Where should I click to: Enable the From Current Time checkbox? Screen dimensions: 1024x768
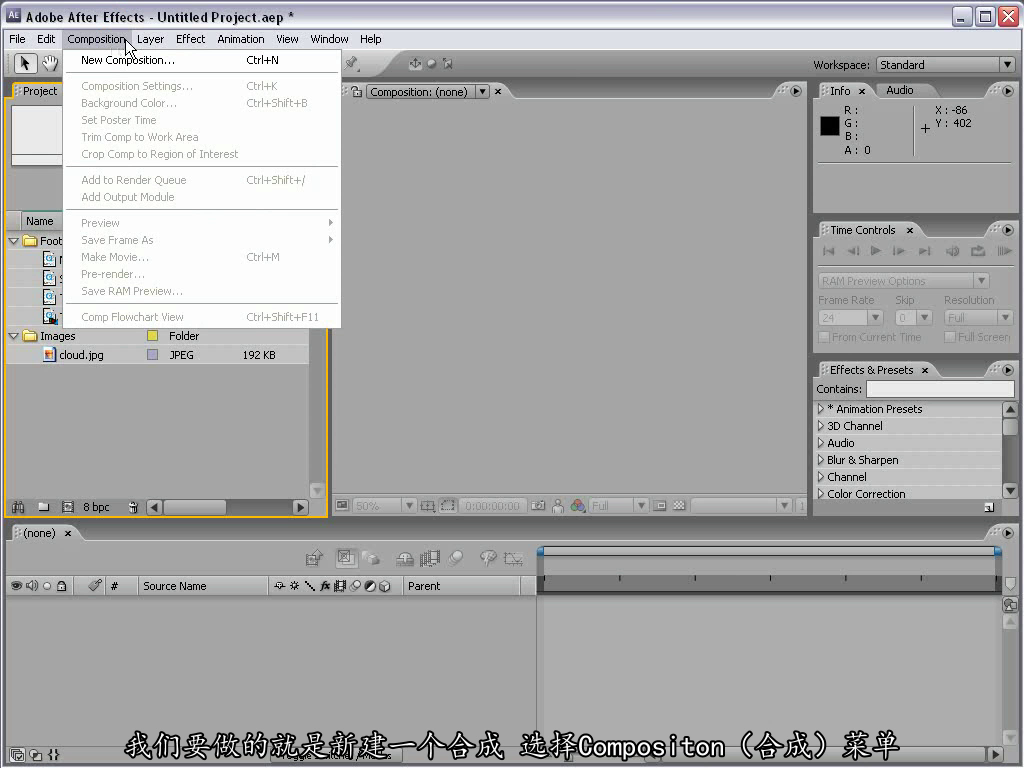(824, 337)
